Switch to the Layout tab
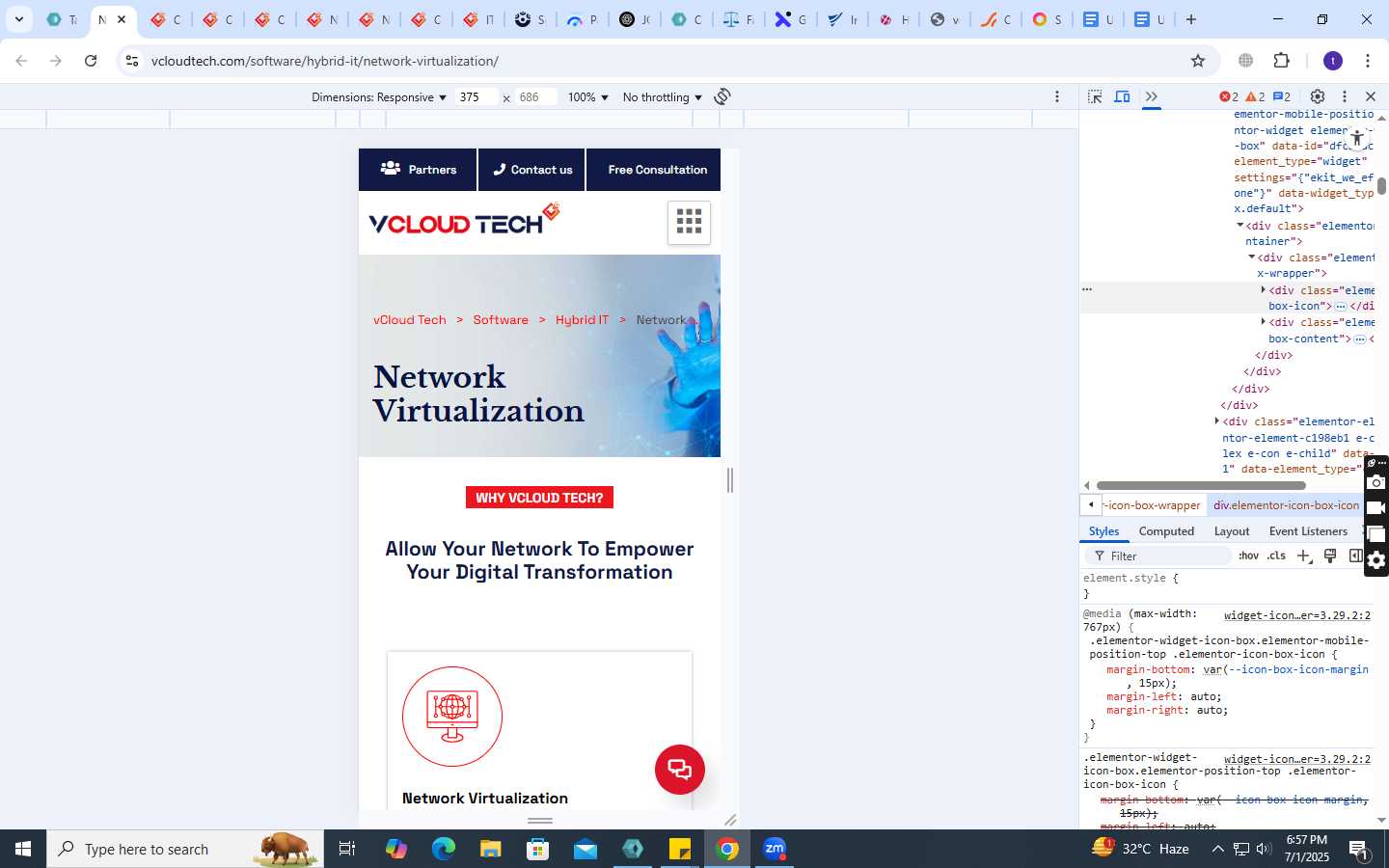Viewport: 1389px width, 868px height. (x=1232, y=531)
